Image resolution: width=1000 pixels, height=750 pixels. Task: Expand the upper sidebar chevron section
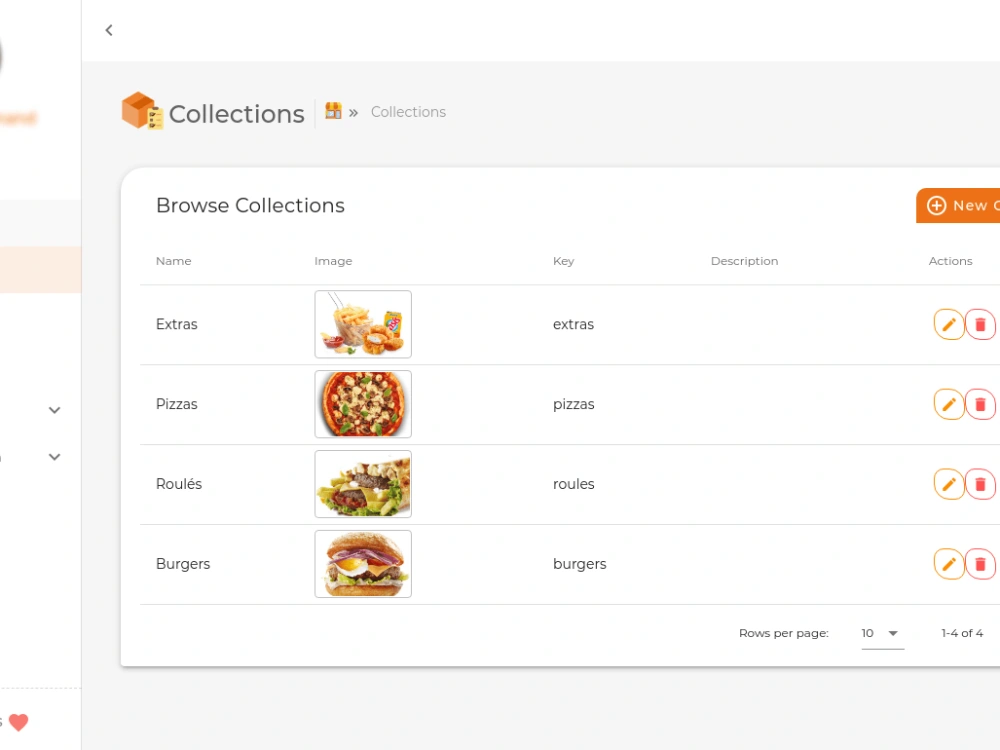click(x=55, y=410)
